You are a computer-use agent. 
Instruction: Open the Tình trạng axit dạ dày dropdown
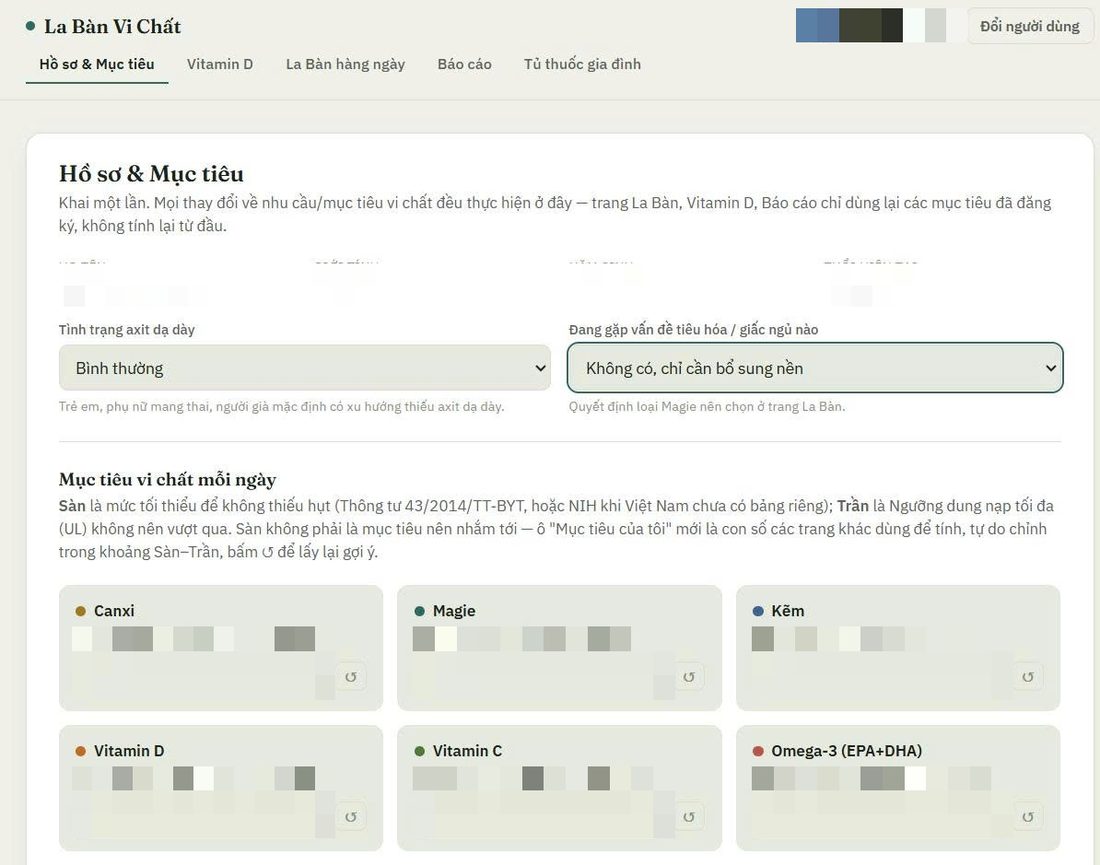click(304, 368)
